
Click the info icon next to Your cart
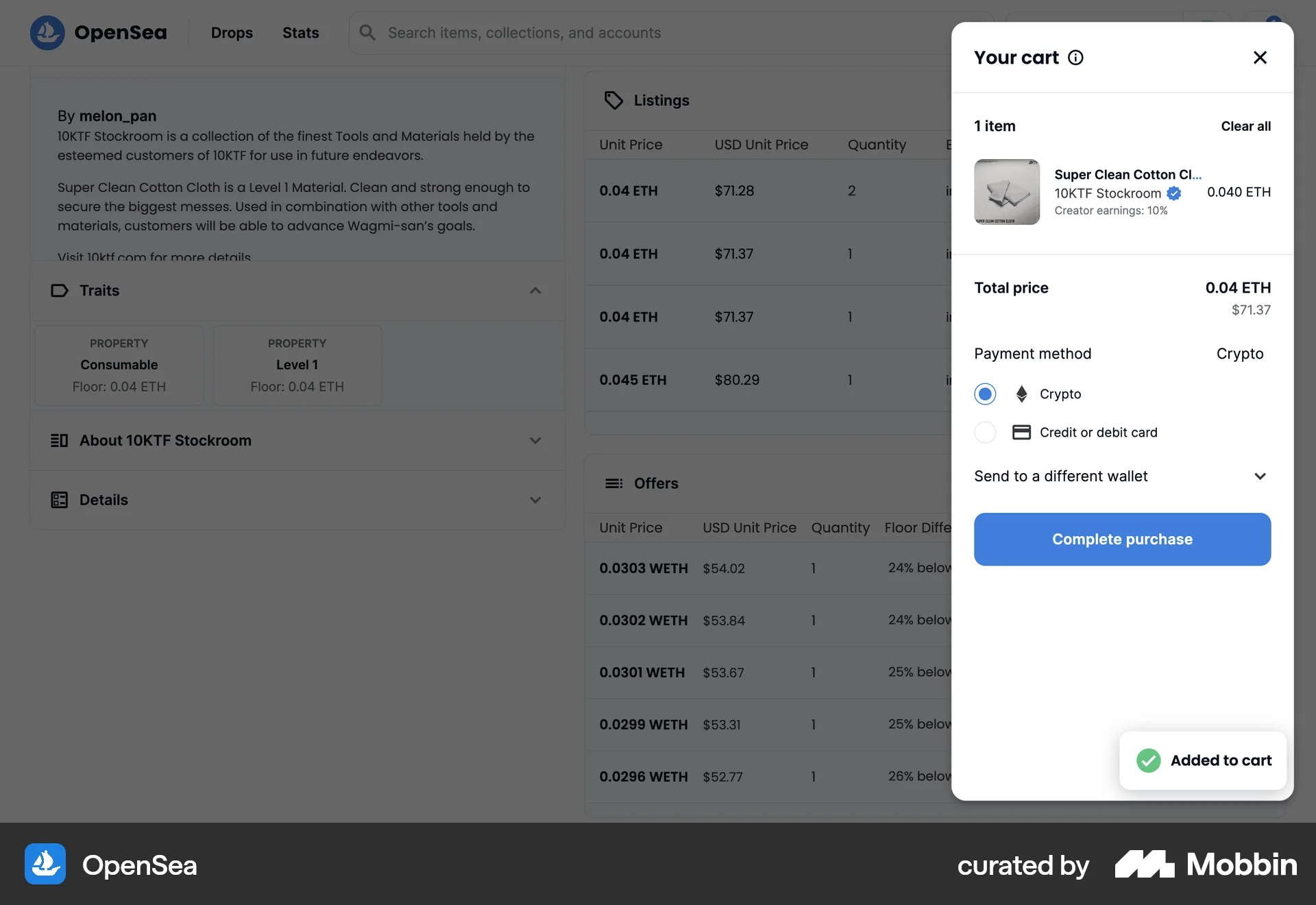[x=1075, y=58]
